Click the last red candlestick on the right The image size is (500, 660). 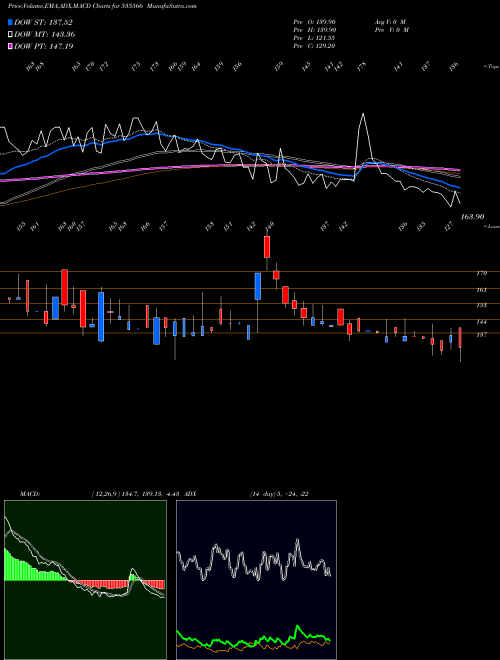click(x=460, y=338)
